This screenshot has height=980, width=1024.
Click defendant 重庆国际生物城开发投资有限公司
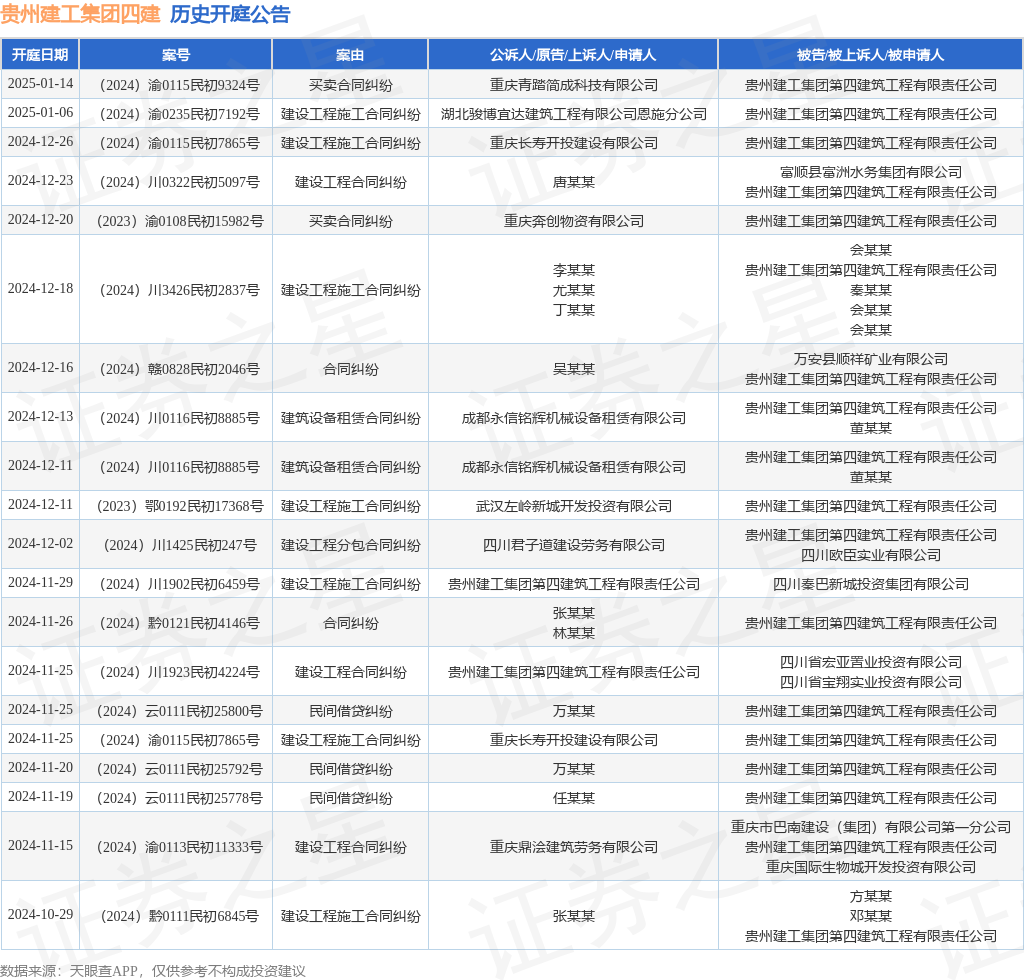pos(871,867)
